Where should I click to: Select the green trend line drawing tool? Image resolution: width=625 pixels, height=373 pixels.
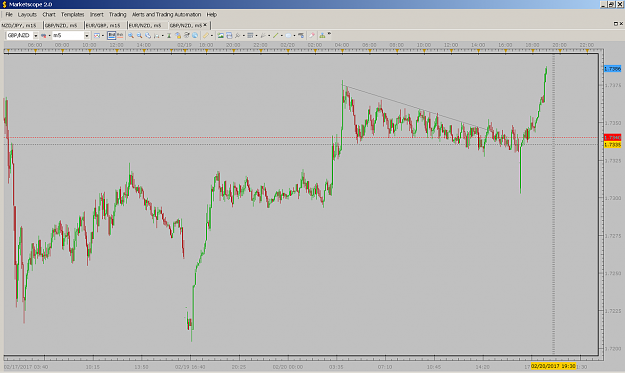click(275, 35)
